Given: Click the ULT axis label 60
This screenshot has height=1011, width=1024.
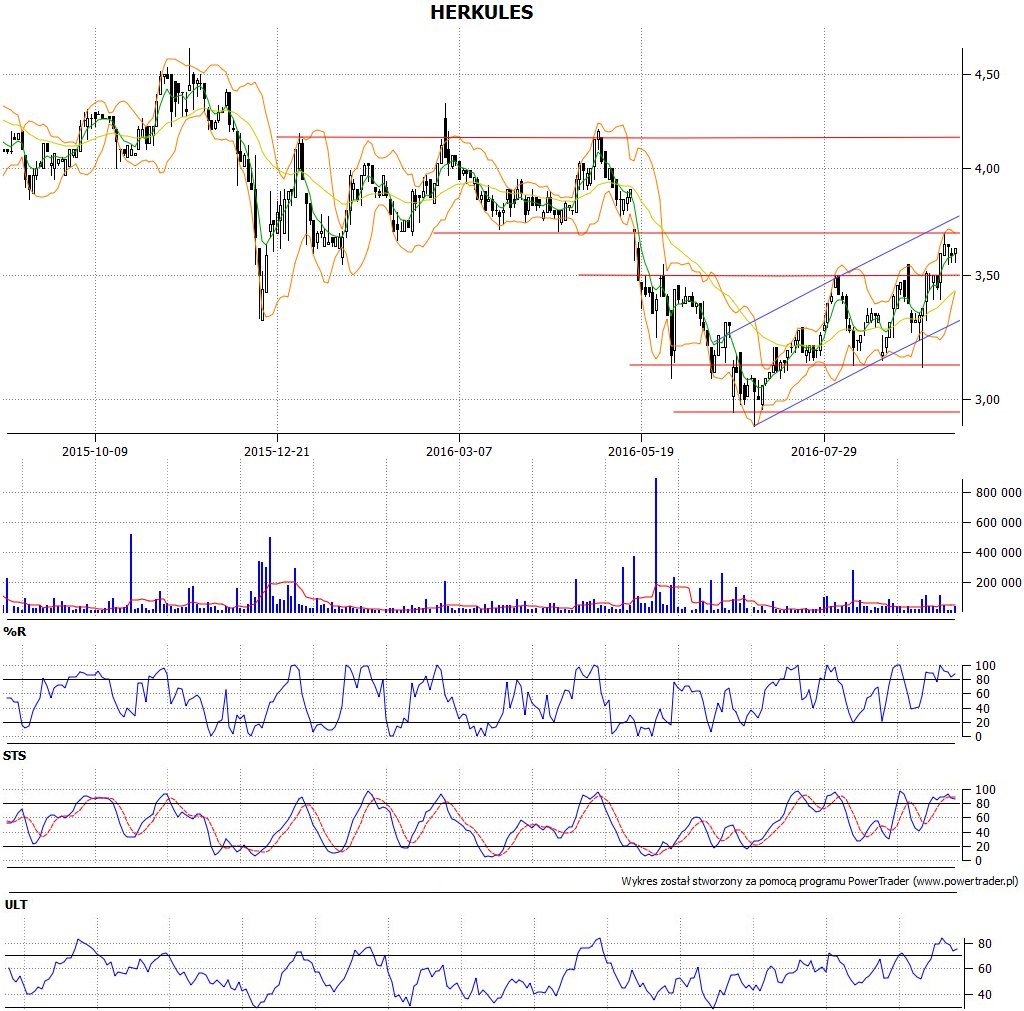Looking at the screenshot, I should (x=984, y=969).
